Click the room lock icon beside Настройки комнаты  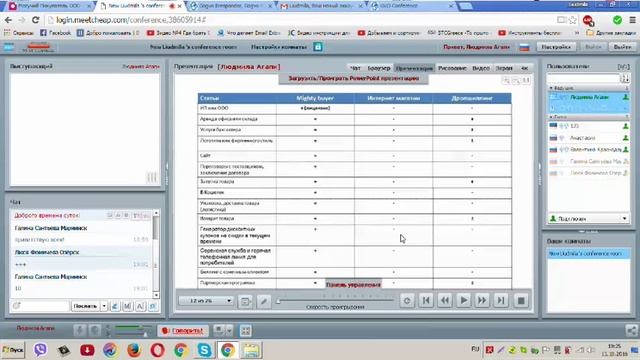coord(318,47)
